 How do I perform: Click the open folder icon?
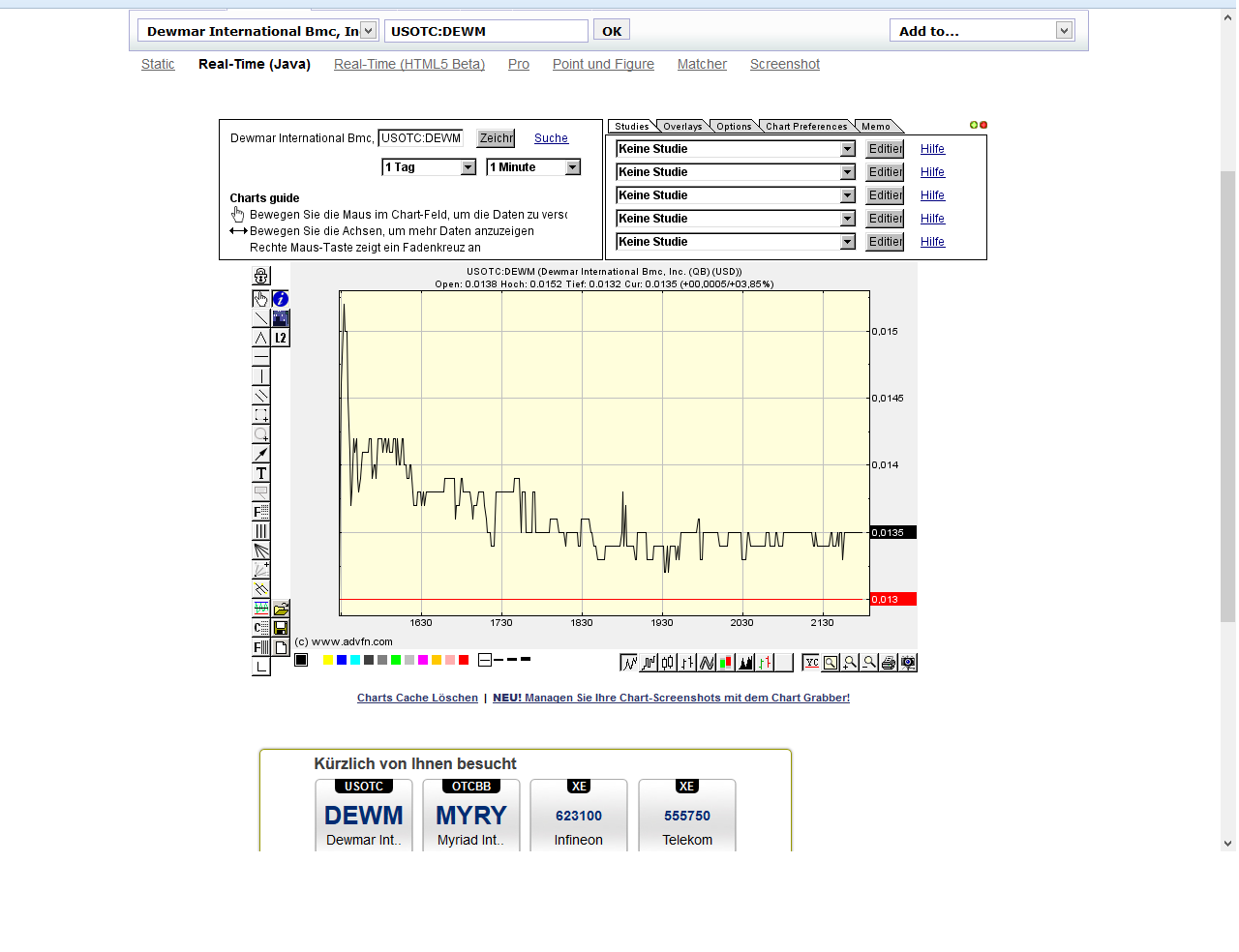point(281,609)
